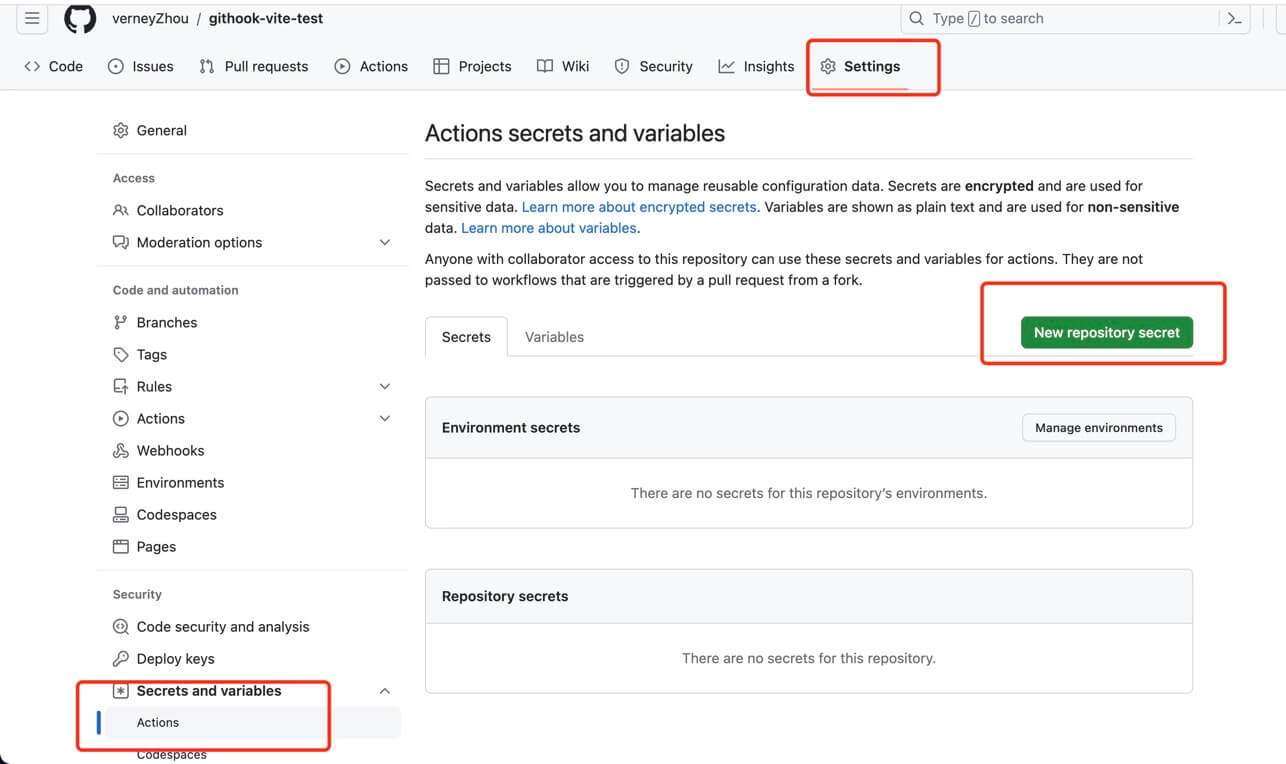The height and width of the screenshot is (764, 1286).
Task: Go to the Insights tab
Action: pos(756,66)
